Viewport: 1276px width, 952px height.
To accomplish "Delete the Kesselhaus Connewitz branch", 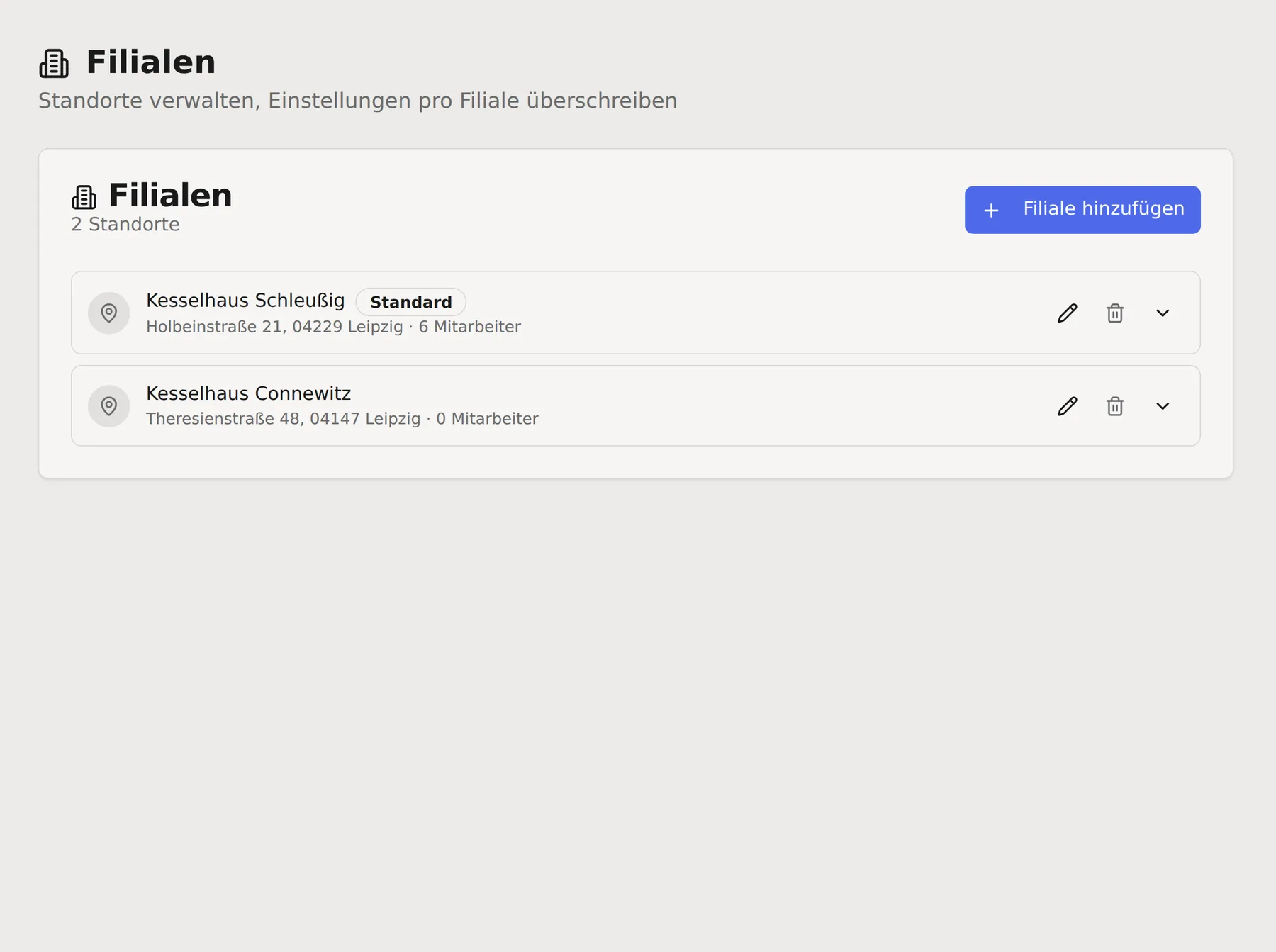I will click(1115, 406).
